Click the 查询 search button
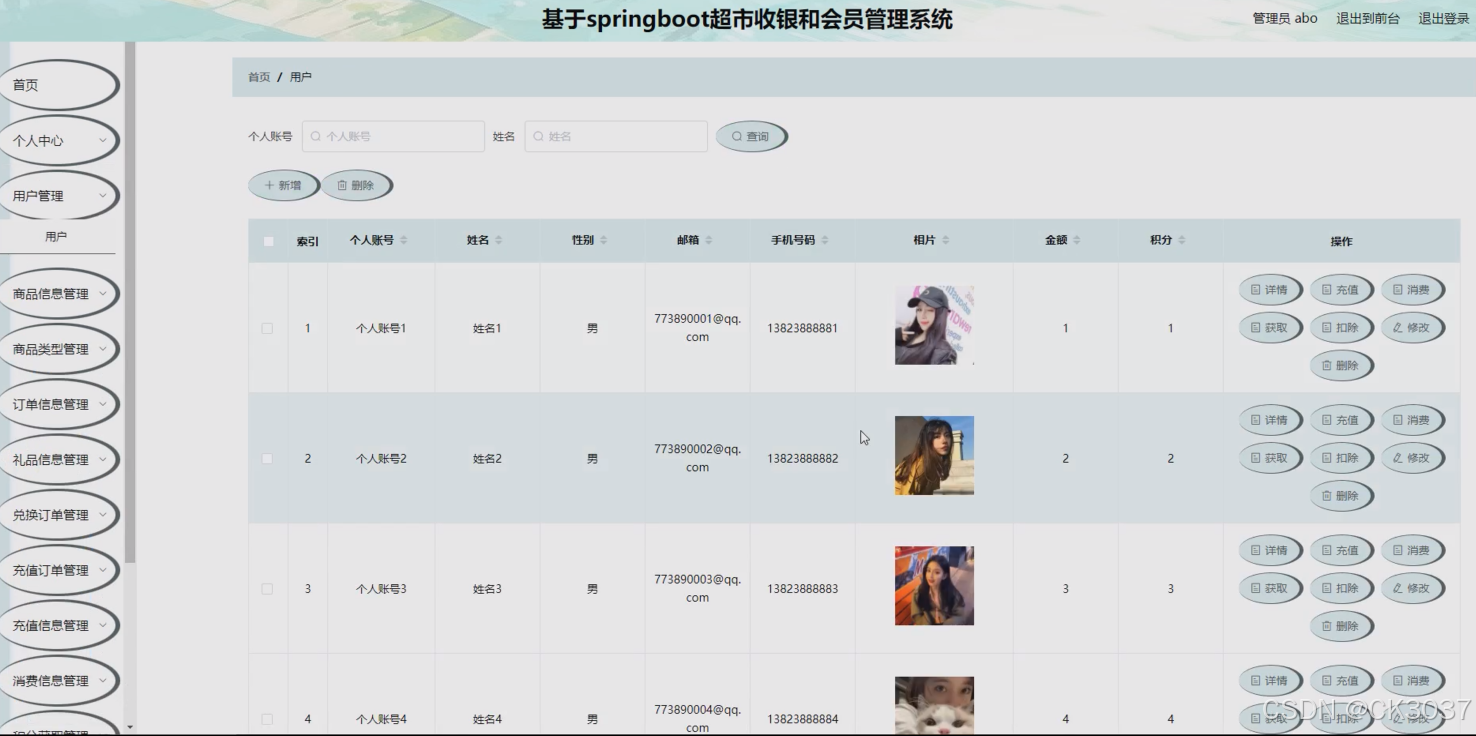This screenshot has height=736, width=1476. [751, 135]
